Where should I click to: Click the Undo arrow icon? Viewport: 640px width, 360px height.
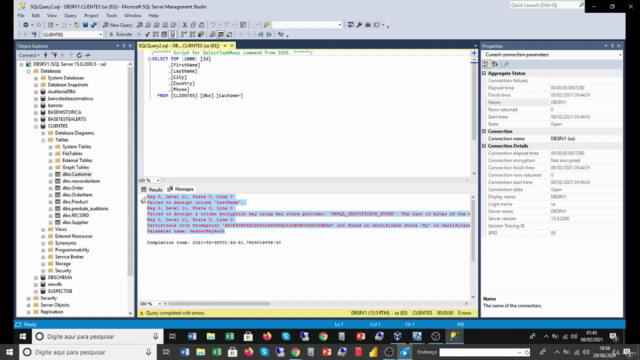(x=213, y=25)
